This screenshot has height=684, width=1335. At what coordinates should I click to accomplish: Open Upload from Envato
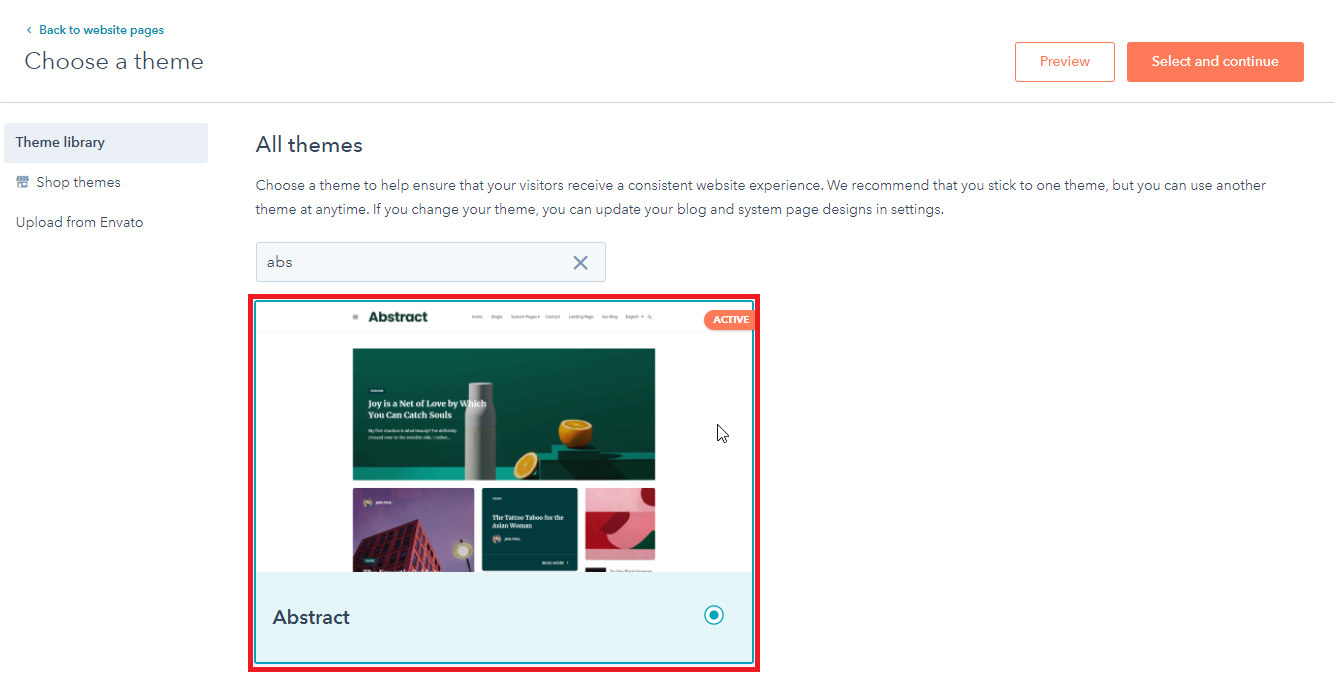point(80,222)
